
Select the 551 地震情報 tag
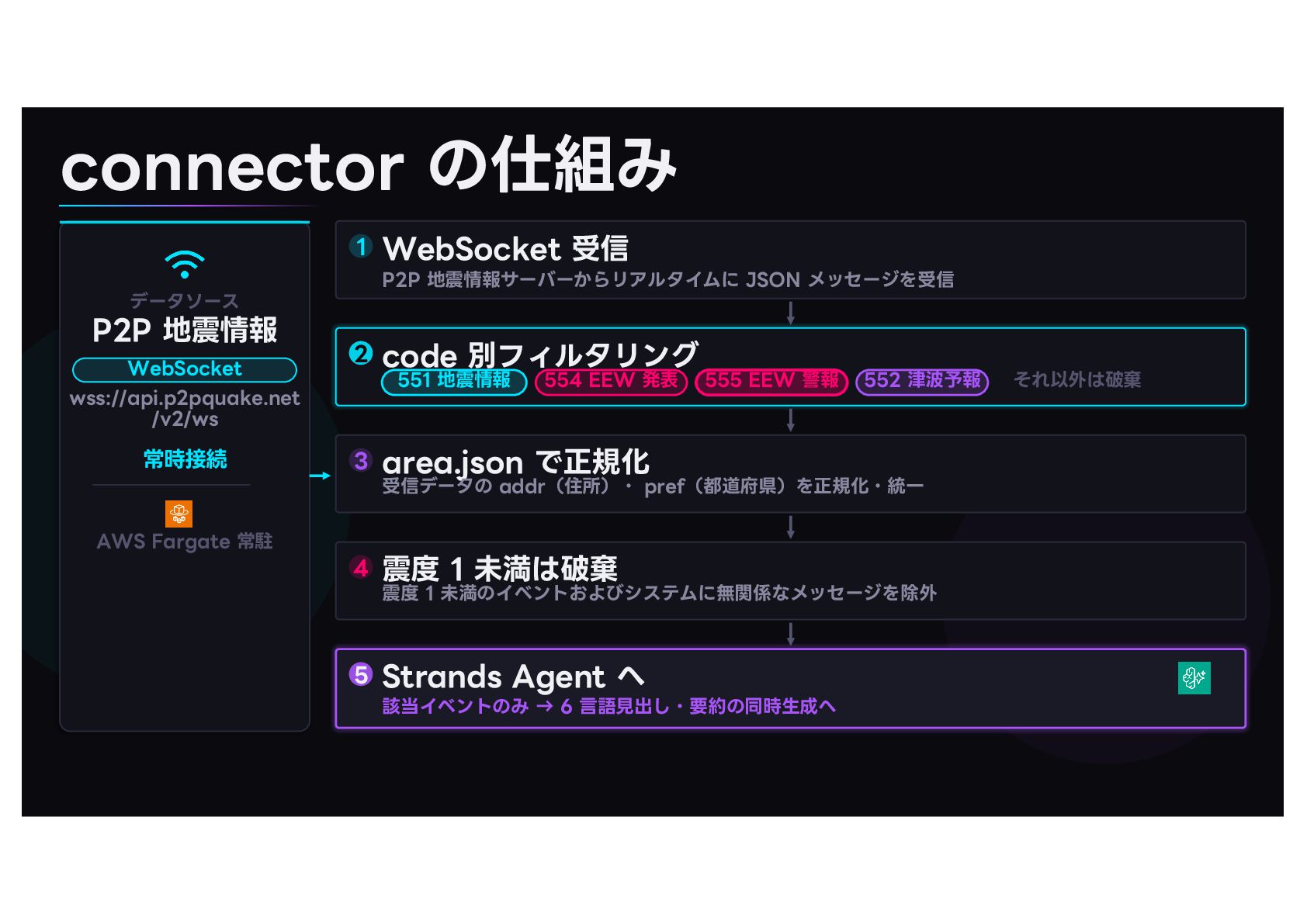454,381
